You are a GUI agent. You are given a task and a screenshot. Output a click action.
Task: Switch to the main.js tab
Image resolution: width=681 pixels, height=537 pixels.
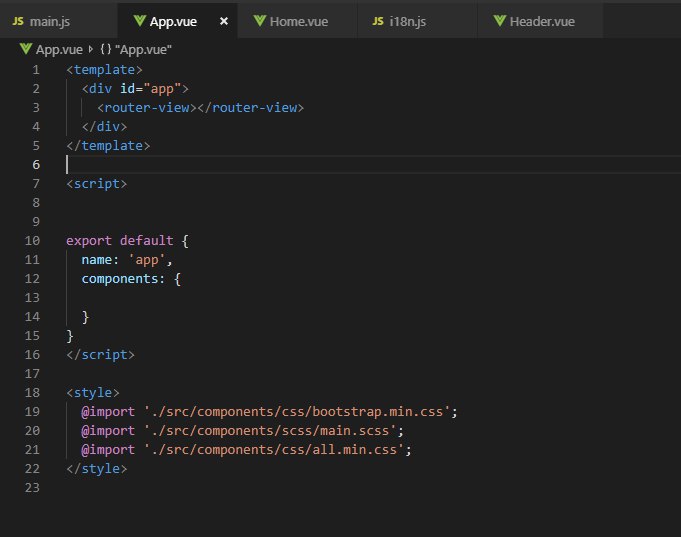click(59, 21)
